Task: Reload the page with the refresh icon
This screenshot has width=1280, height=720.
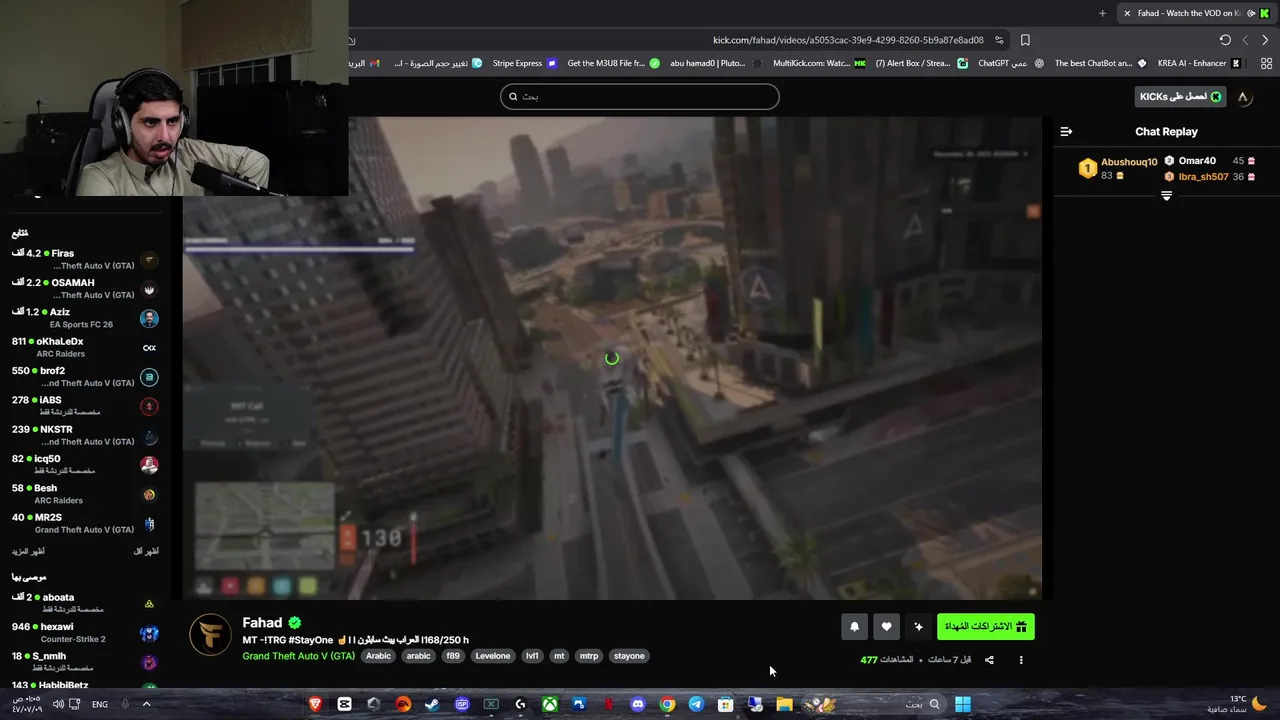Action: [x=1225, y=40]
